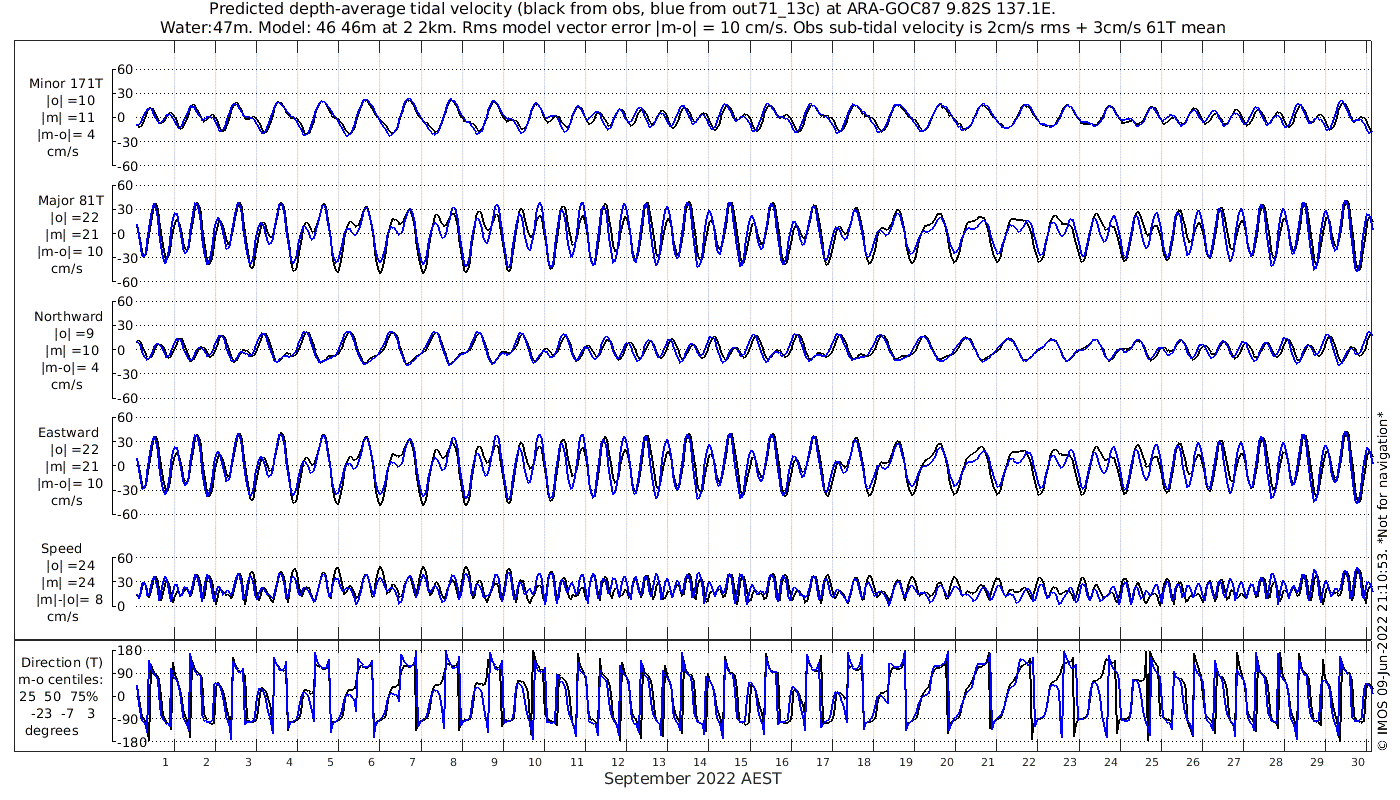Viewport: 1400px width, 800px height.
Task: Click day tick label '18' on the x-axis
Action: 864,762
